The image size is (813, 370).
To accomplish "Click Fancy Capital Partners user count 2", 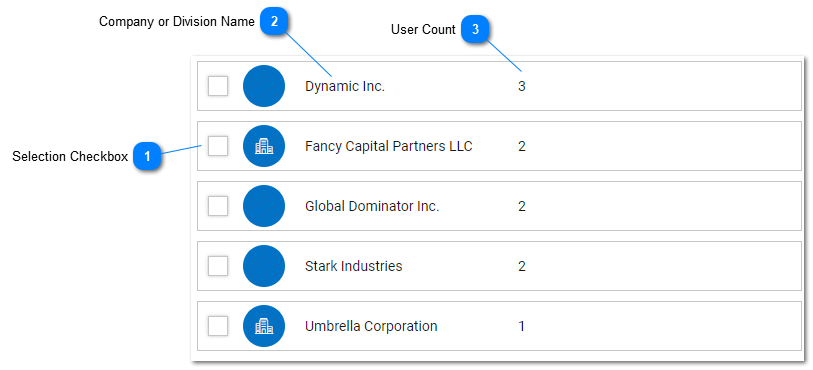I will pos(522,147).
